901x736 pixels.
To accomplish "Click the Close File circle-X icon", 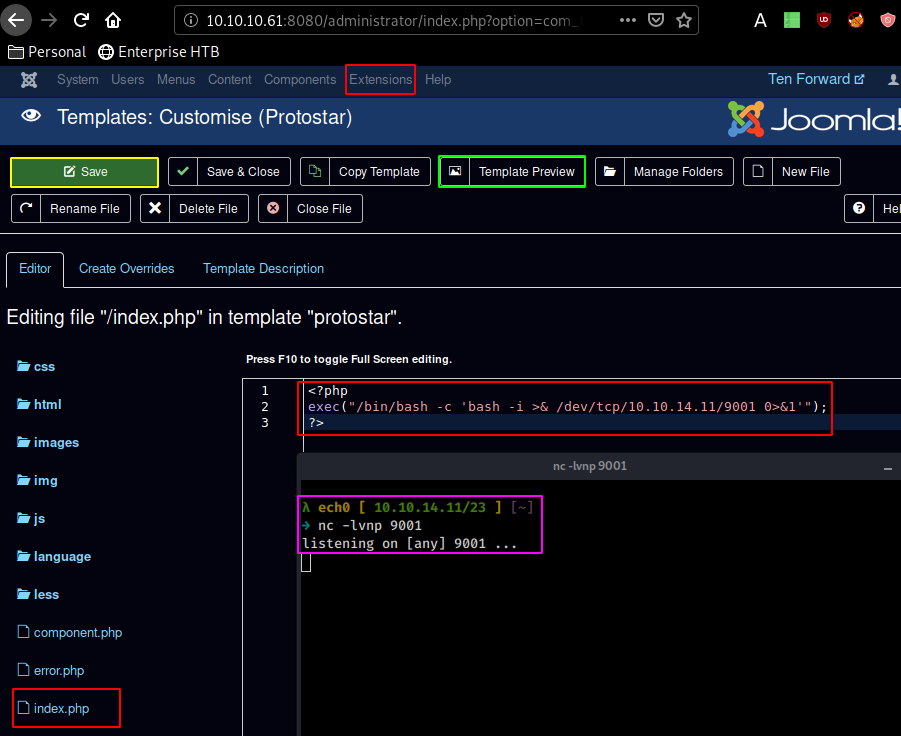I will pyautogui.click(x=273, y=208).
